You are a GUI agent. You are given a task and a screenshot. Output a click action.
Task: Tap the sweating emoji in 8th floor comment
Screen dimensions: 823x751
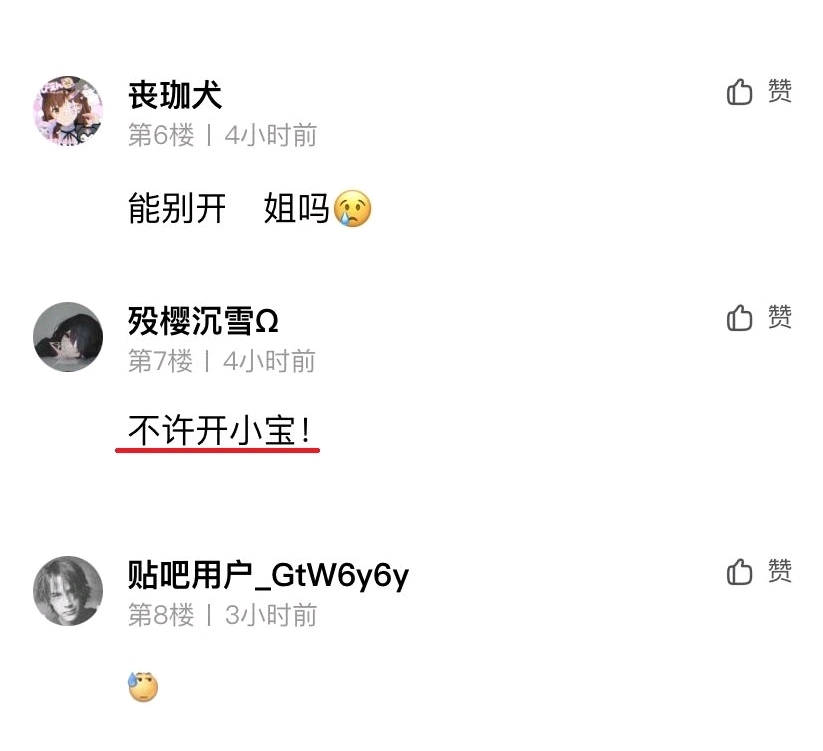(143, 686)
